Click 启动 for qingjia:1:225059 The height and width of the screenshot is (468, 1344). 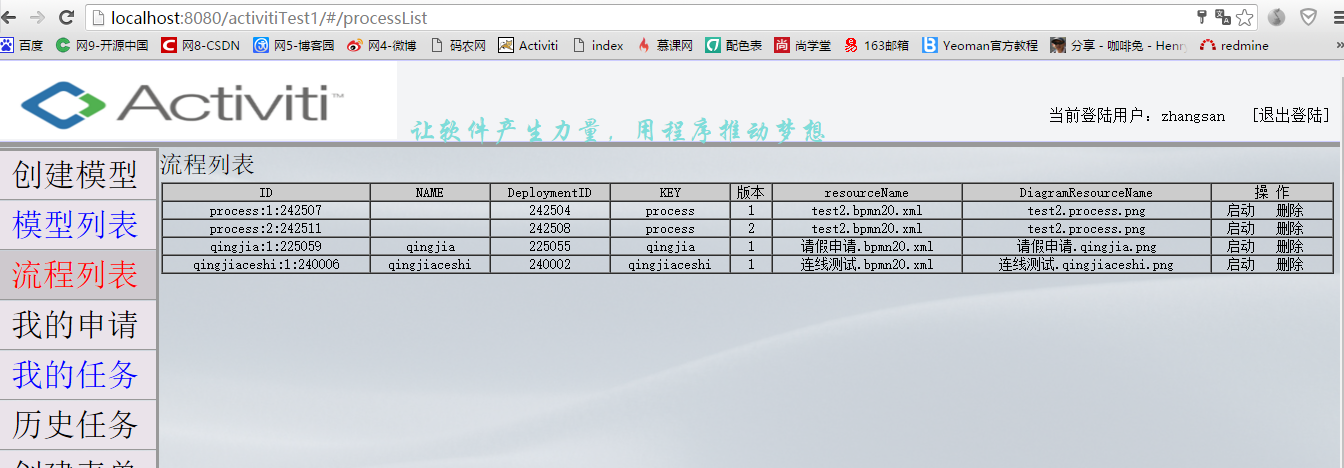coord(1241,247)
